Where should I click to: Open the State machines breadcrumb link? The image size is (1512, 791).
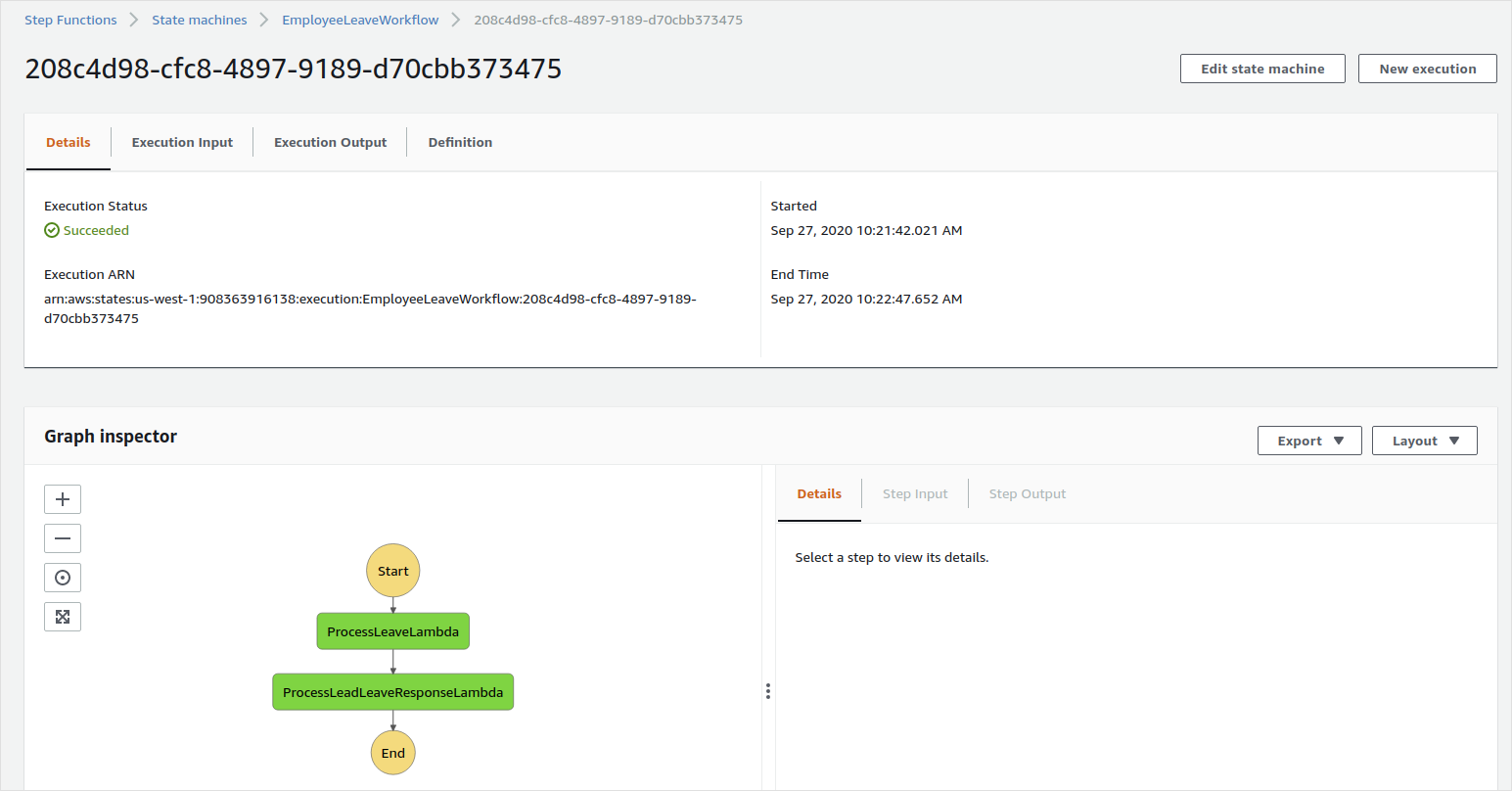tap(200, 19)
